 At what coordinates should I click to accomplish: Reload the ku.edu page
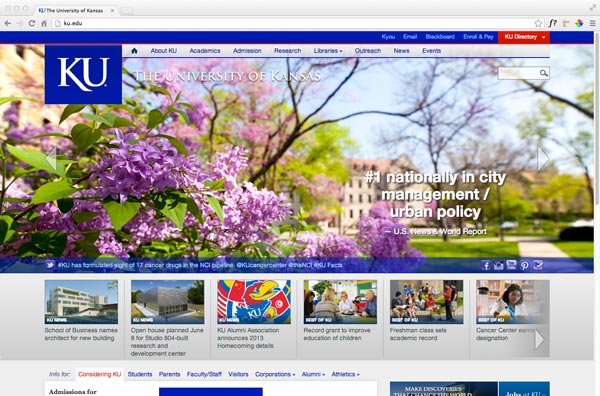(x=32, y=23)
